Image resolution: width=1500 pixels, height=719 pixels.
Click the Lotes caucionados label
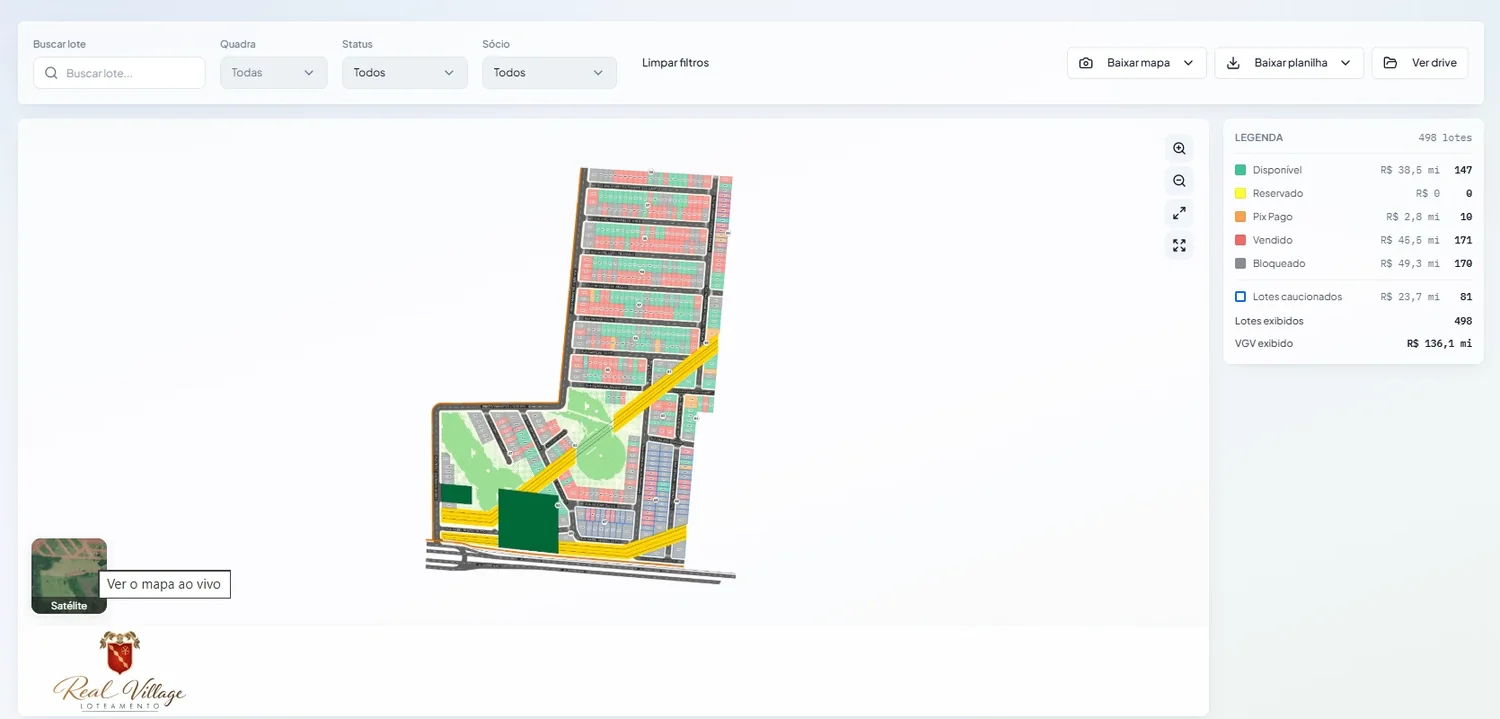pyautogui.click(x=1297, y=297)
